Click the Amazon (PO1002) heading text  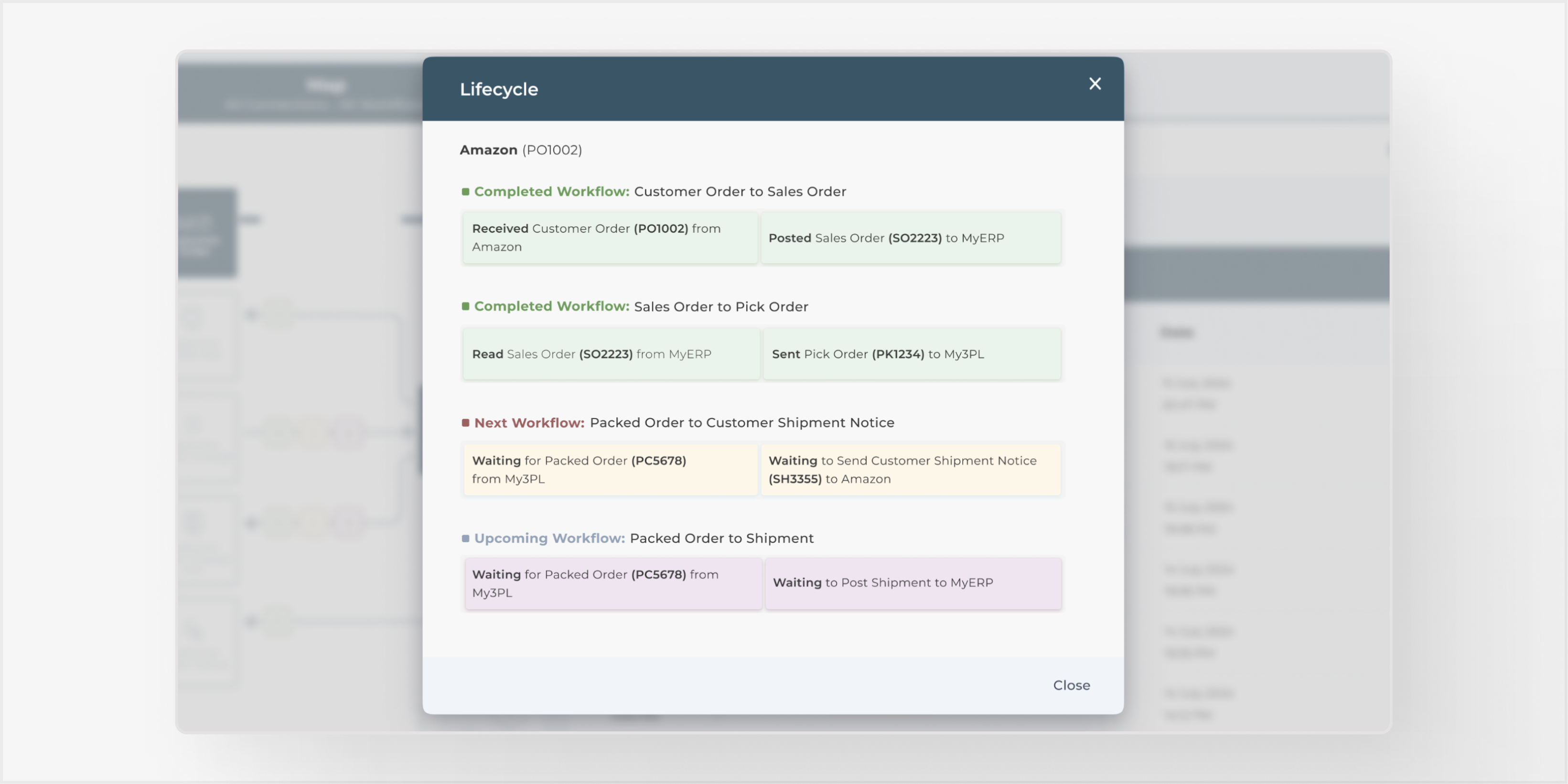[x=520, y=150]
